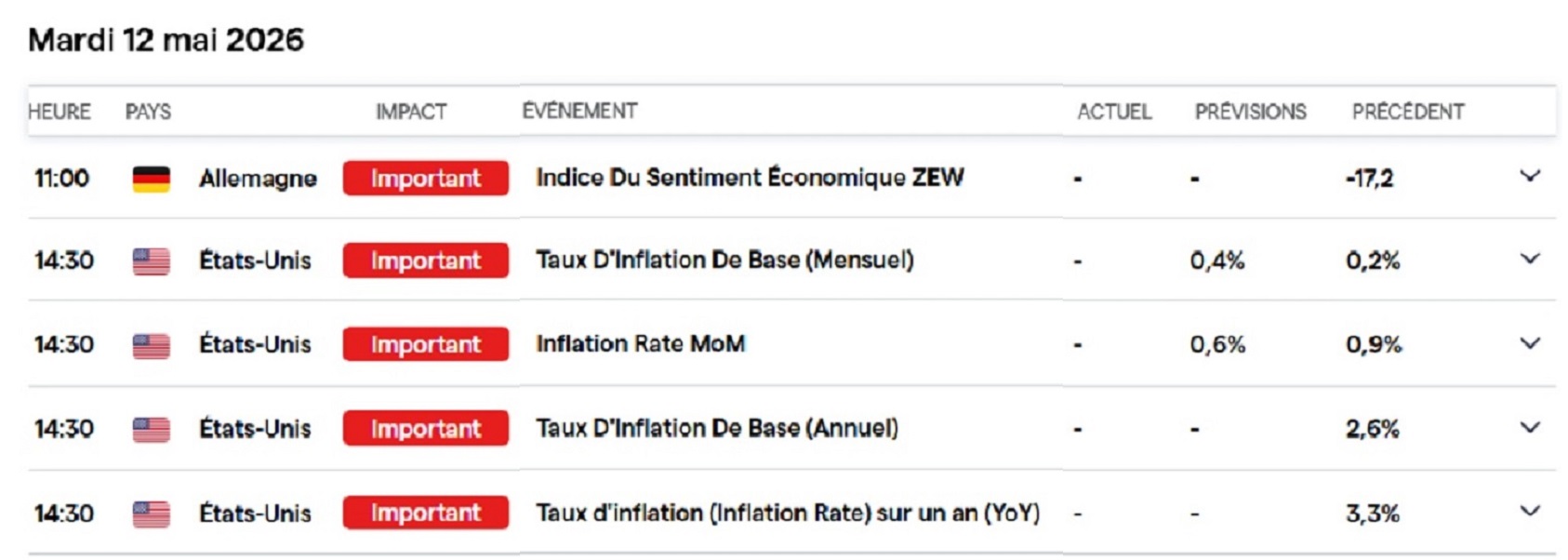
Task: Click the previous value -17,2
Action: pyautogui.click(x=1369, y=178)
